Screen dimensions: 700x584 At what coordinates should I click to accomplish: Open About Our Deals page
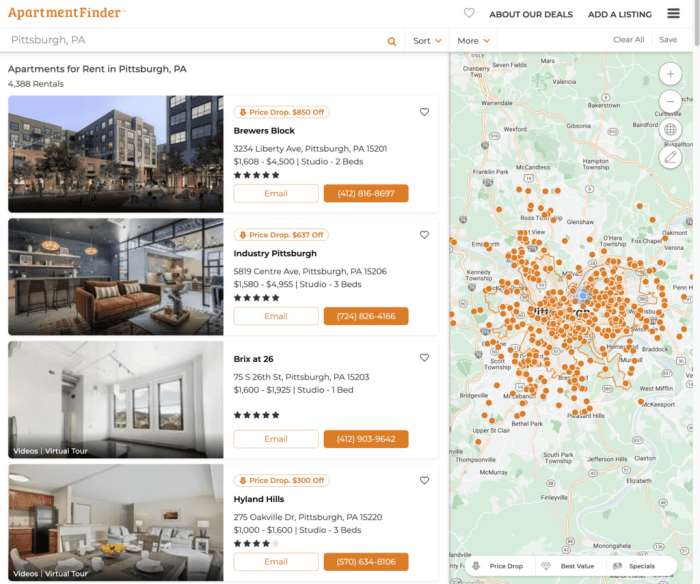(531, 14)
